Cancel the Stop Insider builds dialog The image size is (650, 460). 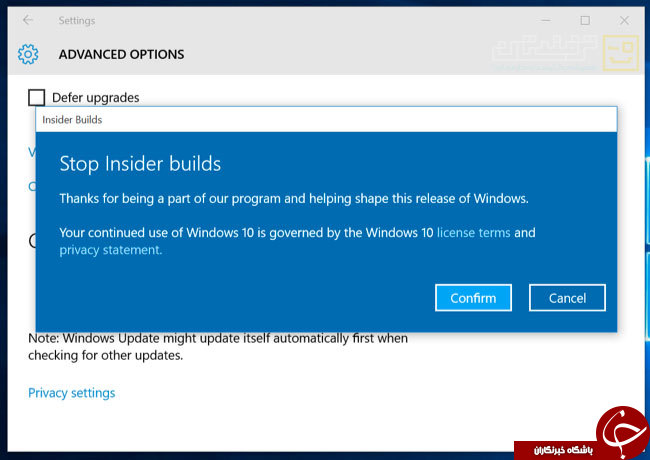point(567,298)
